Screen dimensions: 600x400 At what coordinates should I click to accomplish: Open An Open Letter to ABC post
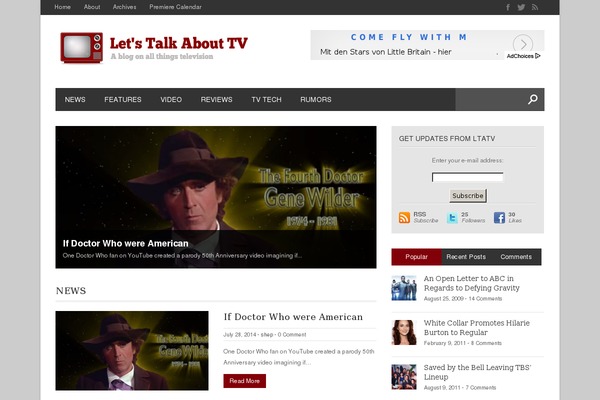471,283
